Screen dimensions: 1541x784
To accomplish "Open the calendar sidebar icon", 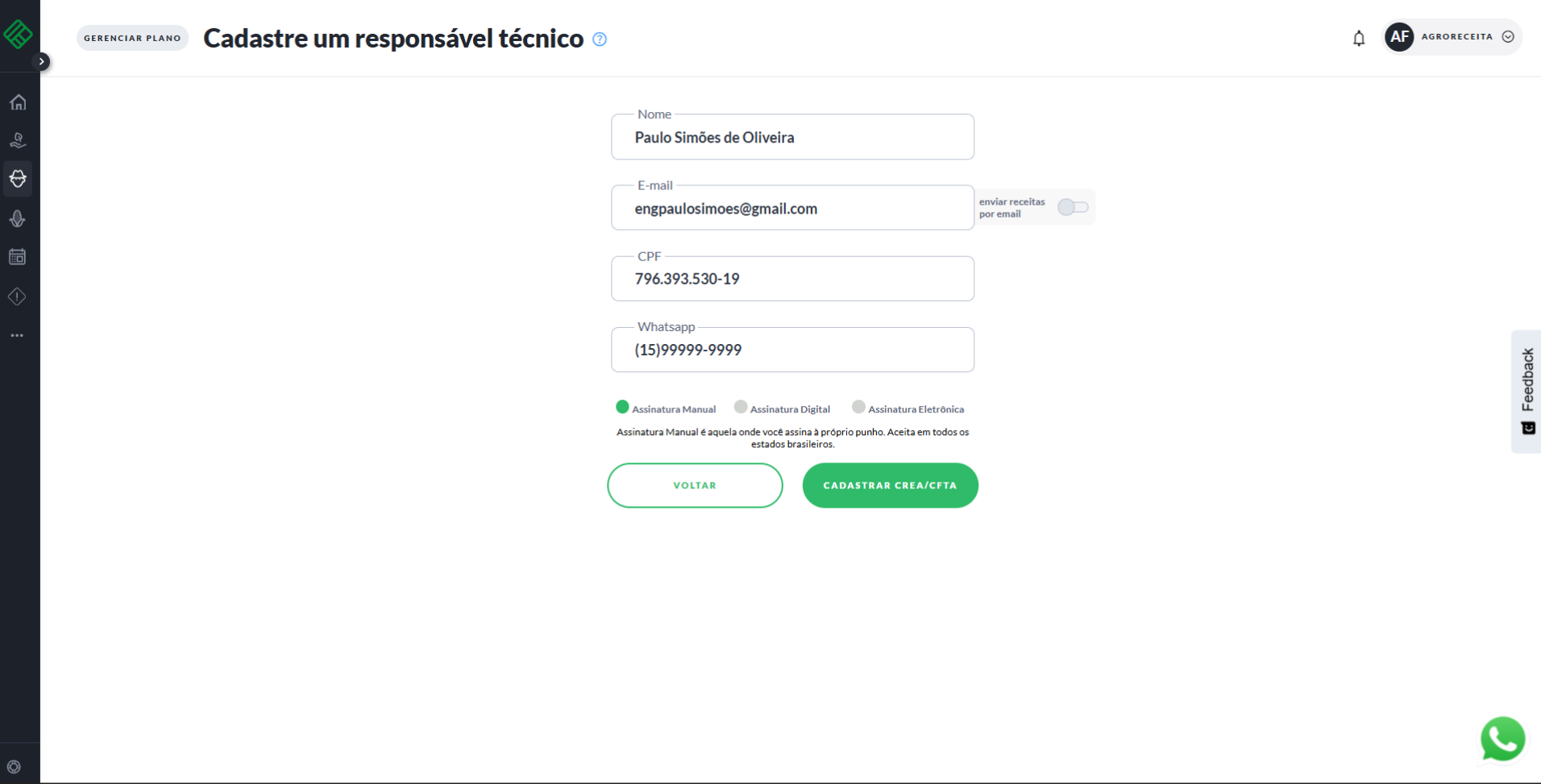I will tap(18, 257).
